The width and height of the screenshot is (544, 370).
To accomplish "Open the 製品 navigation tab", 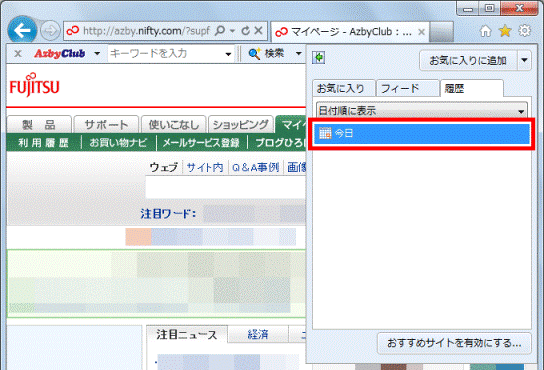I will tap(39, 124).
